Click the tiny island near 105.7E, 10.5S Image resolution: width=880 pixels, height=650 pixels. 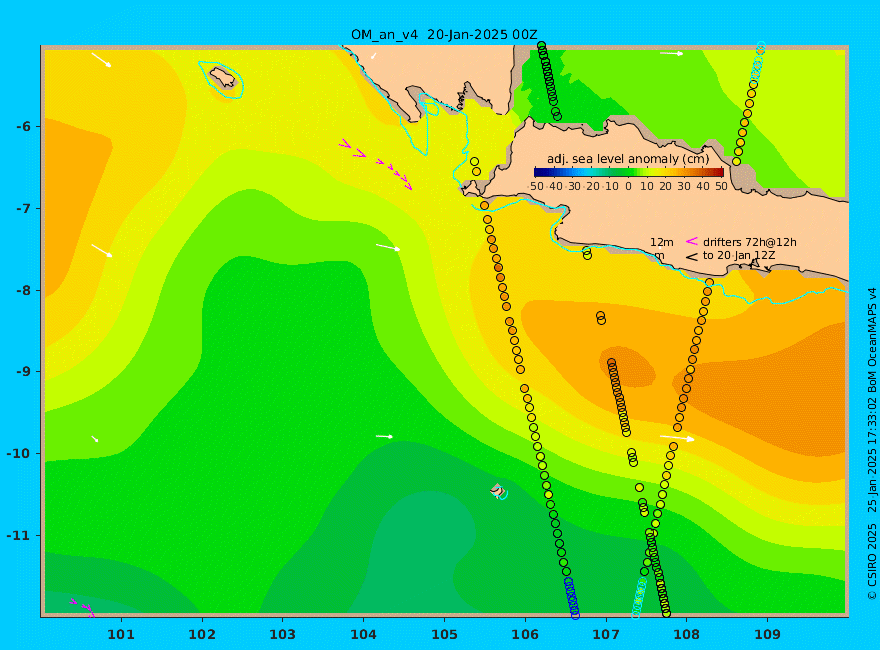[x=498, y=491]
